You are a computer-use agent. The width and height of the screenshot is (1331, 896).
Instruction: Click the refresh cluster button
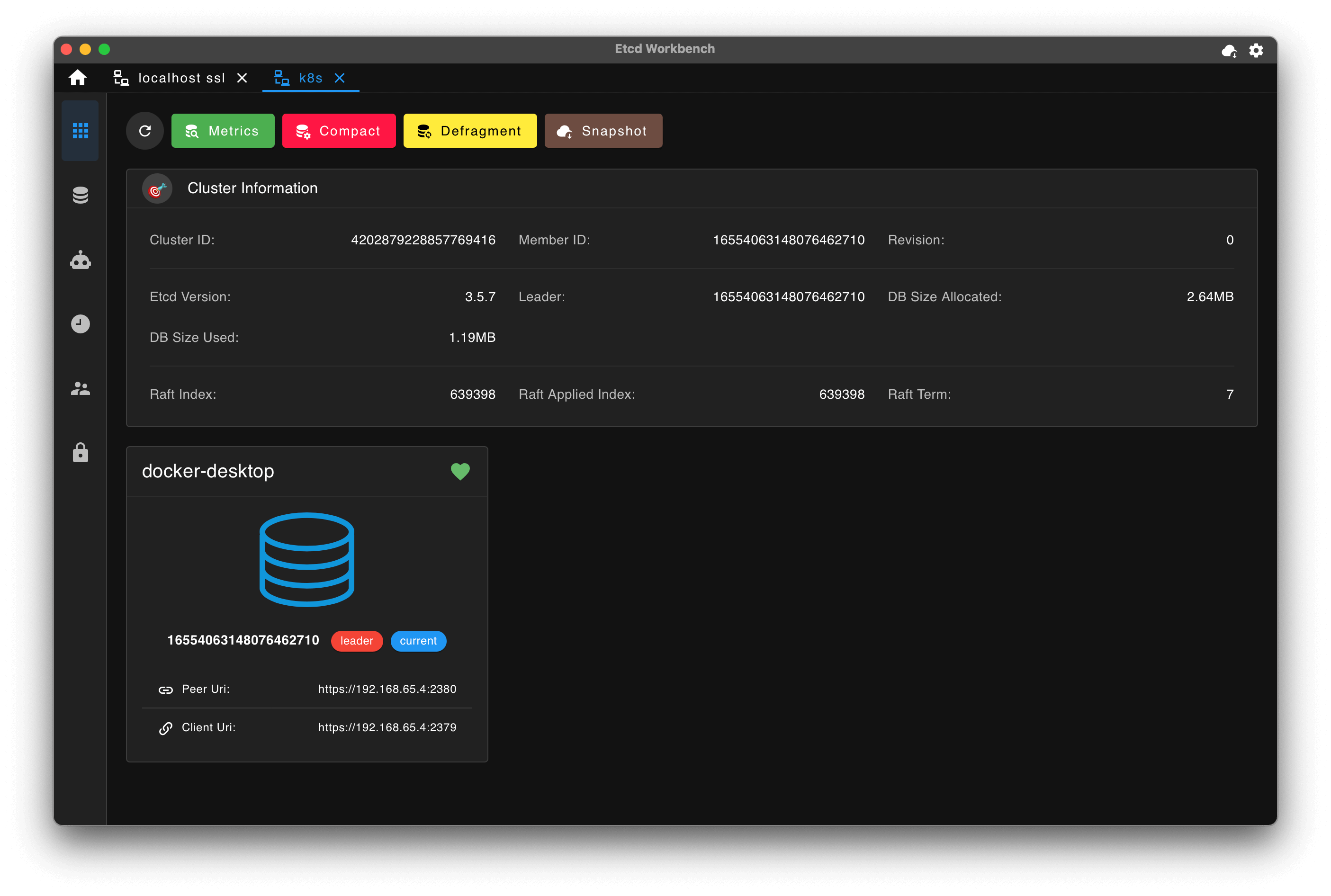click(x=145, y=131)
